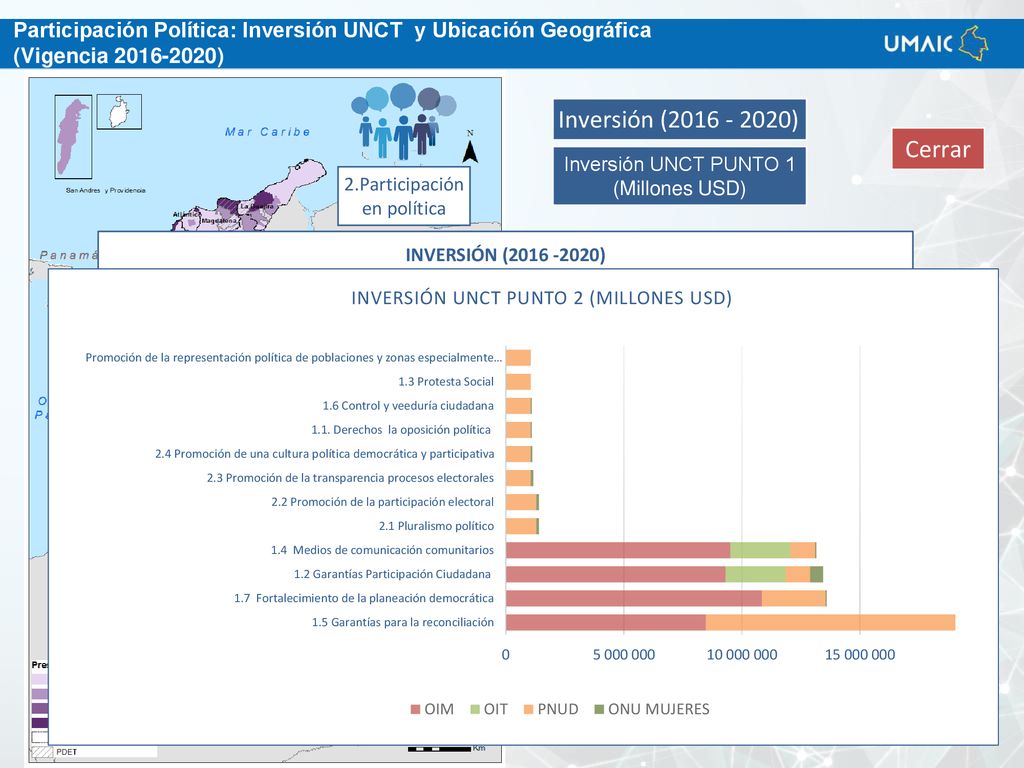The height and width of the screenshot is (768, 1024).
Task: Select the OIM segment of bar 1.4
Action: [x=618, y=550]
